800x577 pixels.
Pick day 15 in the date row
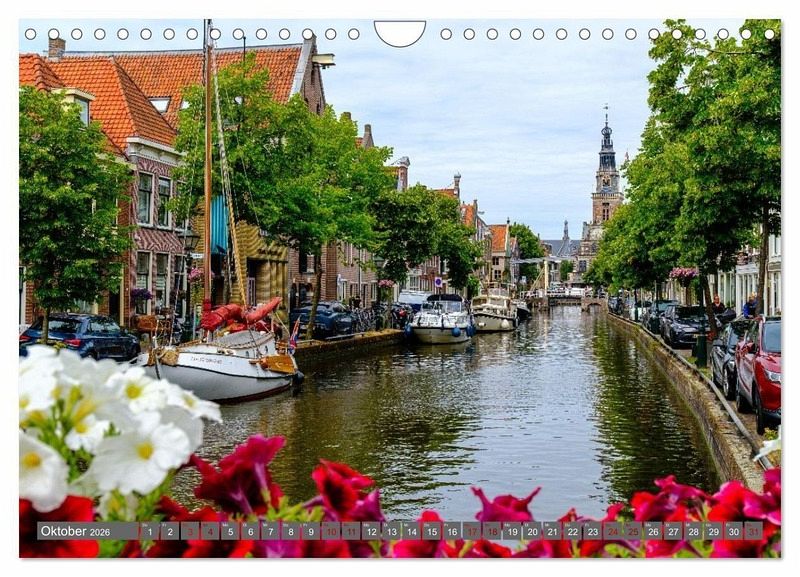[432, 531]
